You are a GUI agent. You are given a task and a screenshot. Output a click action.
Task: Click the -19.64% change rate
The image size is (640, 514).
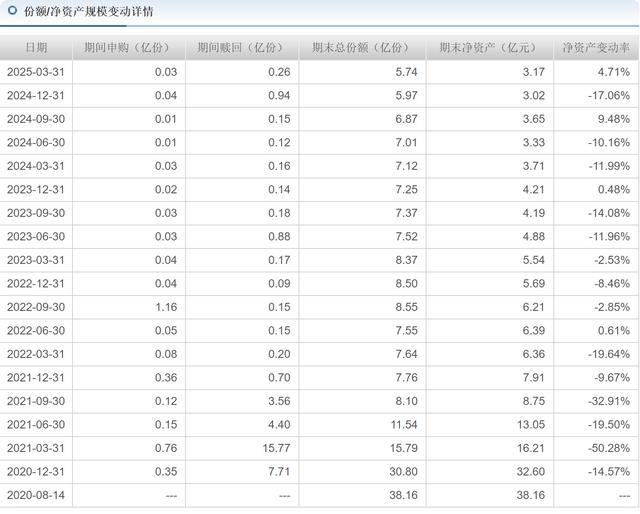pyautogui.click(x=609, y=354)
